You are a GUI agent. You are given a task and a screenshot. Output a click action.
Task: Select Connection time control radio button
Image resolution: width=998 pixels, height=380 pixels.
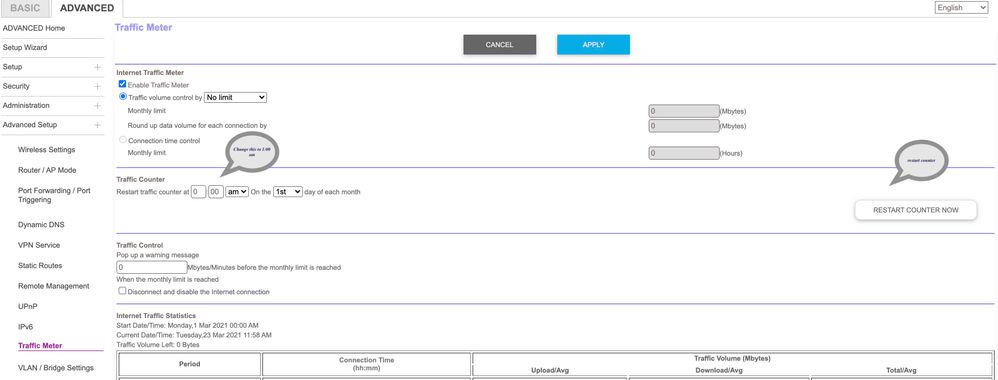(x=123, y=140)
